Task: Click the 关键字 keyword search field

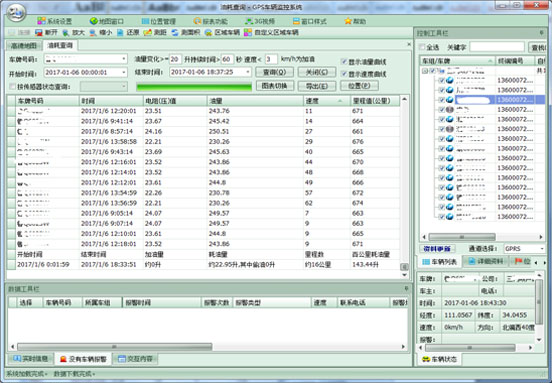Action: click(x=497, y=47)
